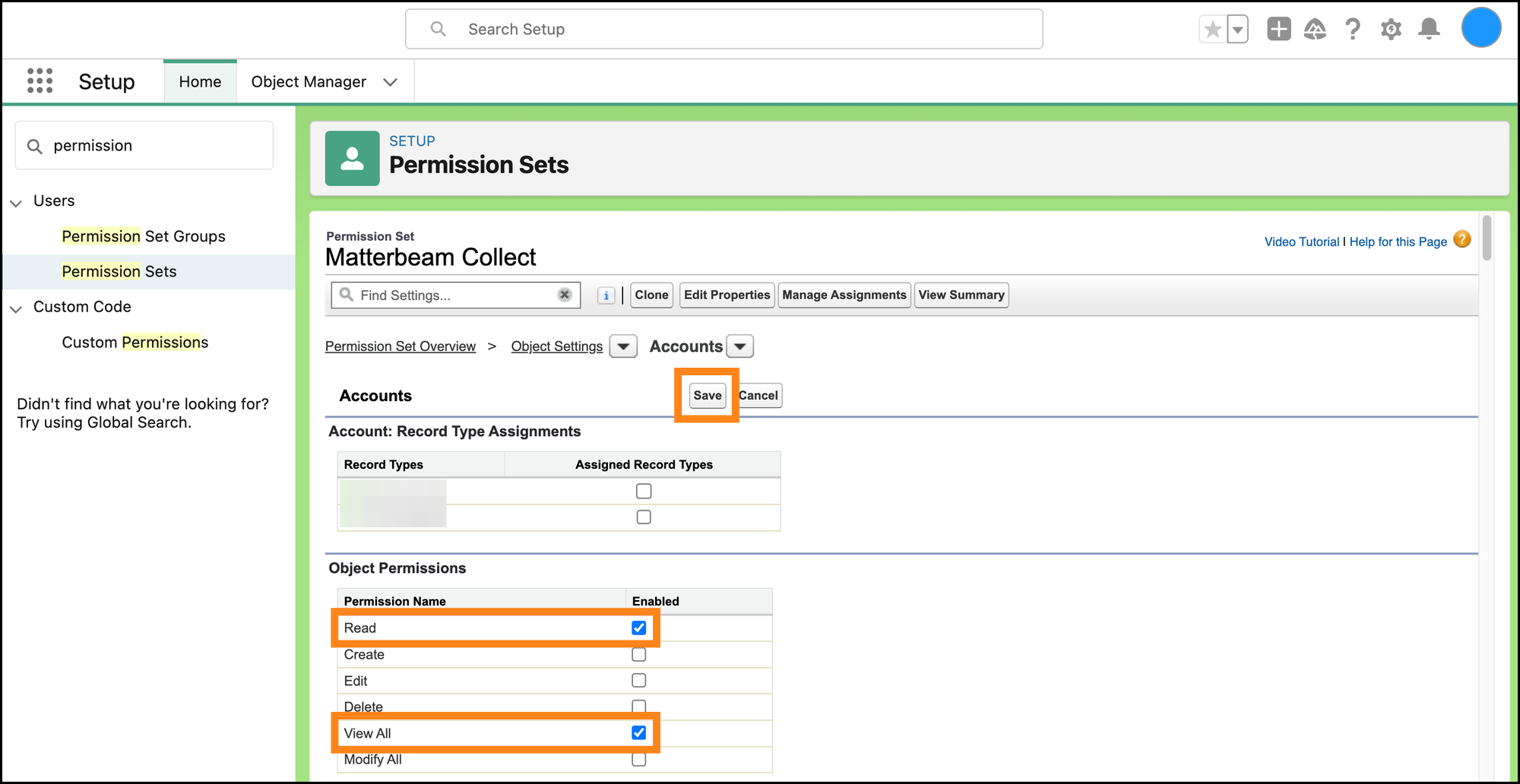Screen dimensions: 1520x784
Task: Open the Object Settings dropdown arrow
Action: tap(623, 346)
